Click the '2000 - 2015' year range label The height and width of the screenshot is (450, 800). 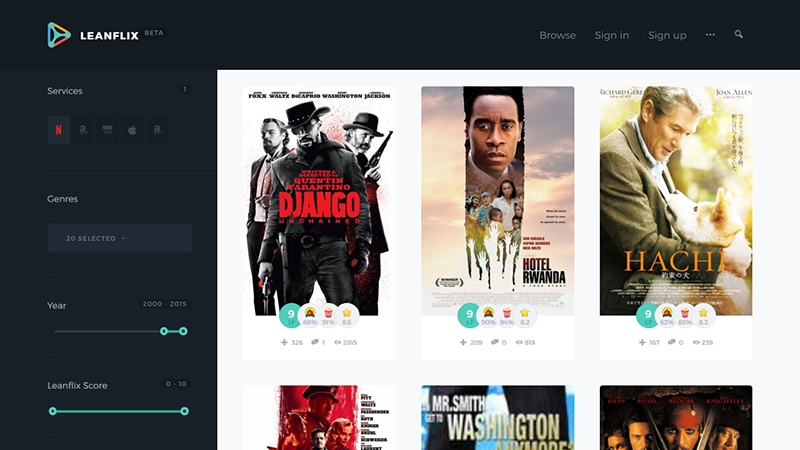click(164, 304)
